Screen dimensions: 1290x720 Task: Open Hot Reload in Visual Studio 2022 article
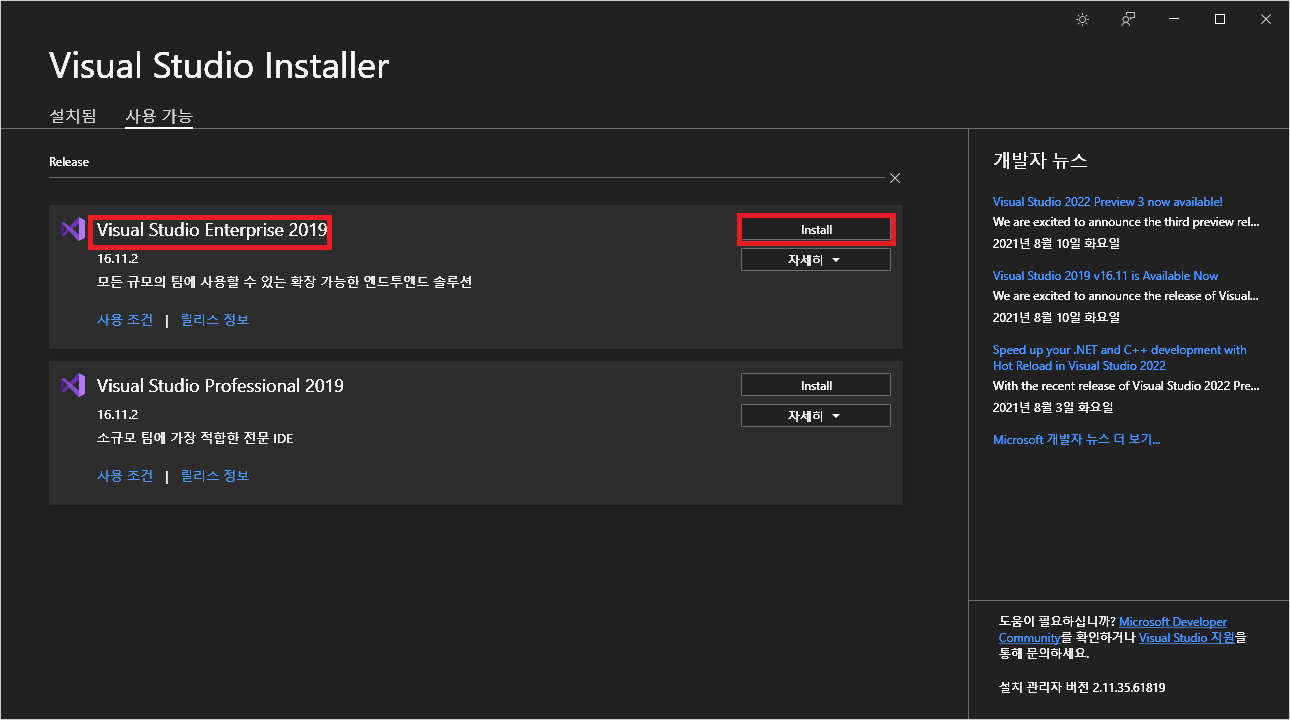tap(1120, 358)
